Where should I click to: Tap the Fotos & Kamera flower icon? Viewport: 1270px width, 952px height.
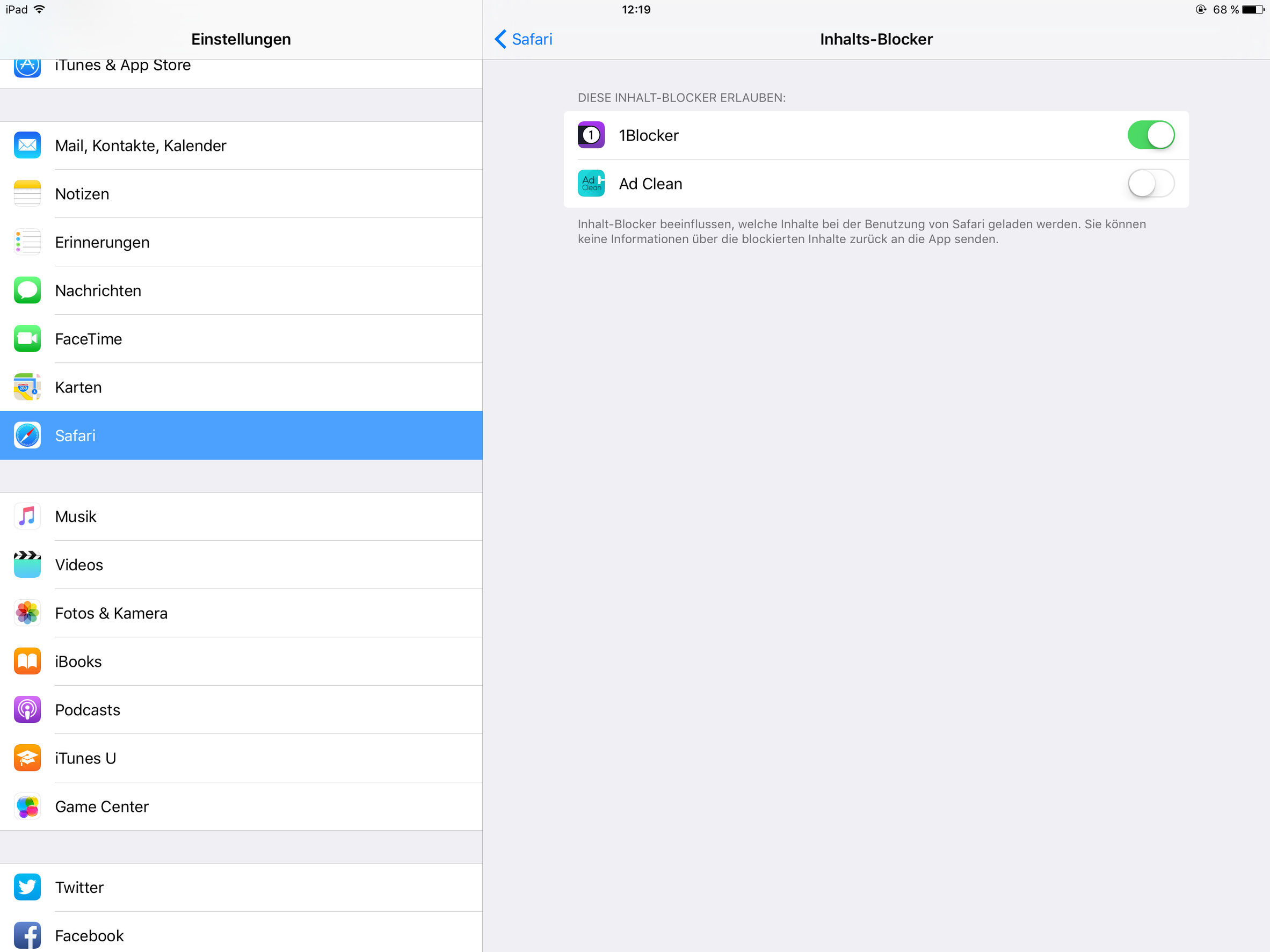[27, 613]
